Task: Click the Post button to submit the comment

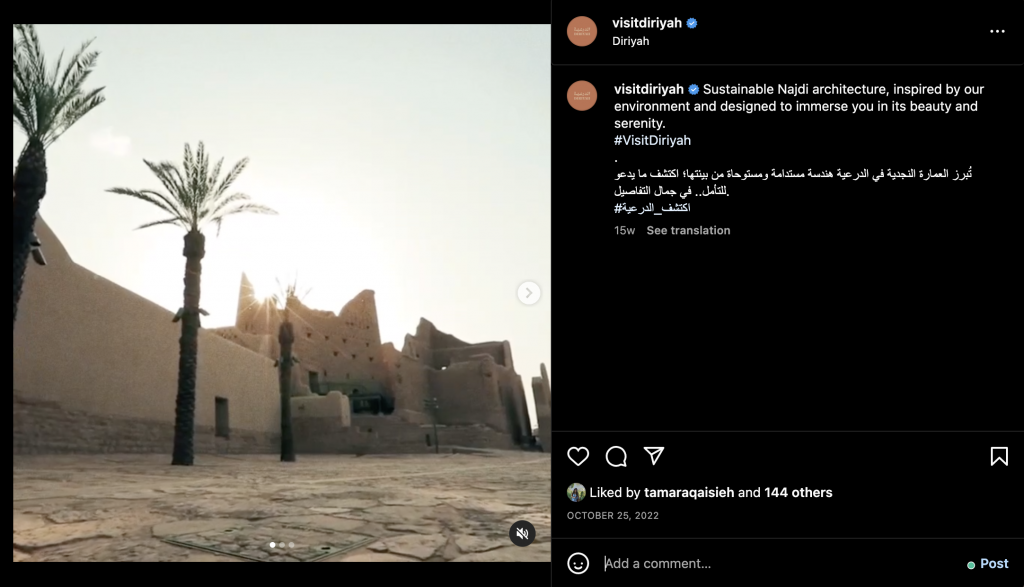Action: (x=994, y=563)
